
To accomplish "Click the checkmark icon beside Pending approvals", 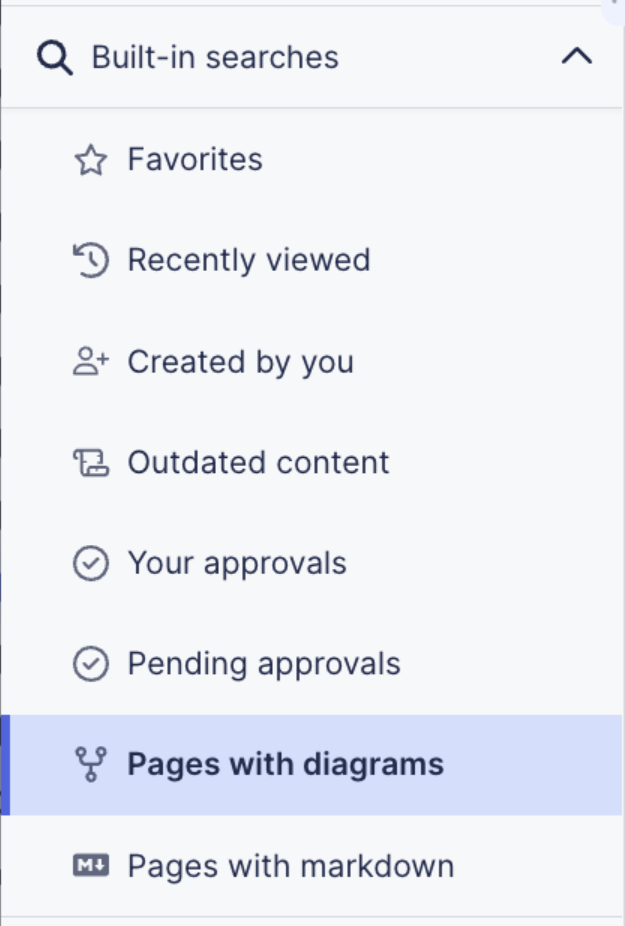I will click(x=90, y=663).
